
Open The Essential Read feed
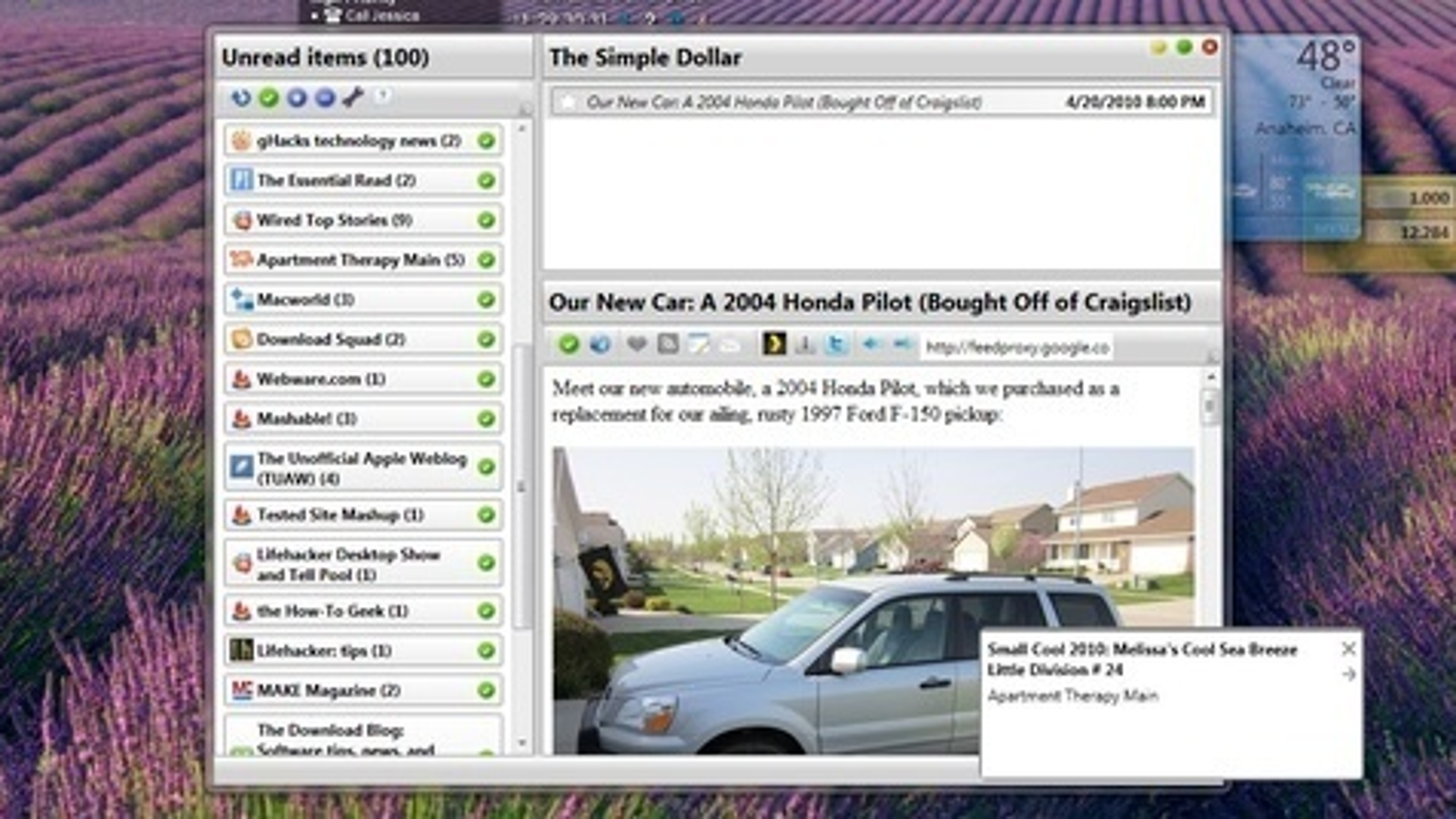click(363, 180)
